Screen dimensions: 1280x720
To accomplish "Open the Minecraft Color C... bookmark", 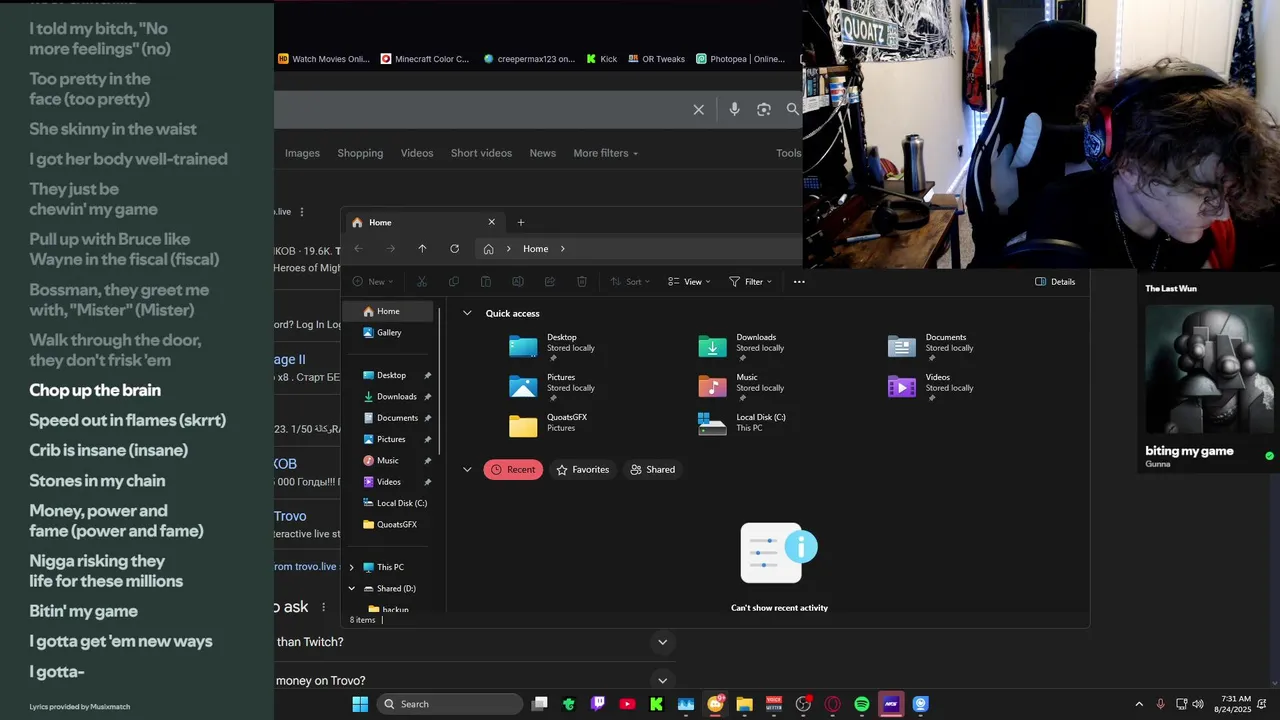I will tap(425, 59).
